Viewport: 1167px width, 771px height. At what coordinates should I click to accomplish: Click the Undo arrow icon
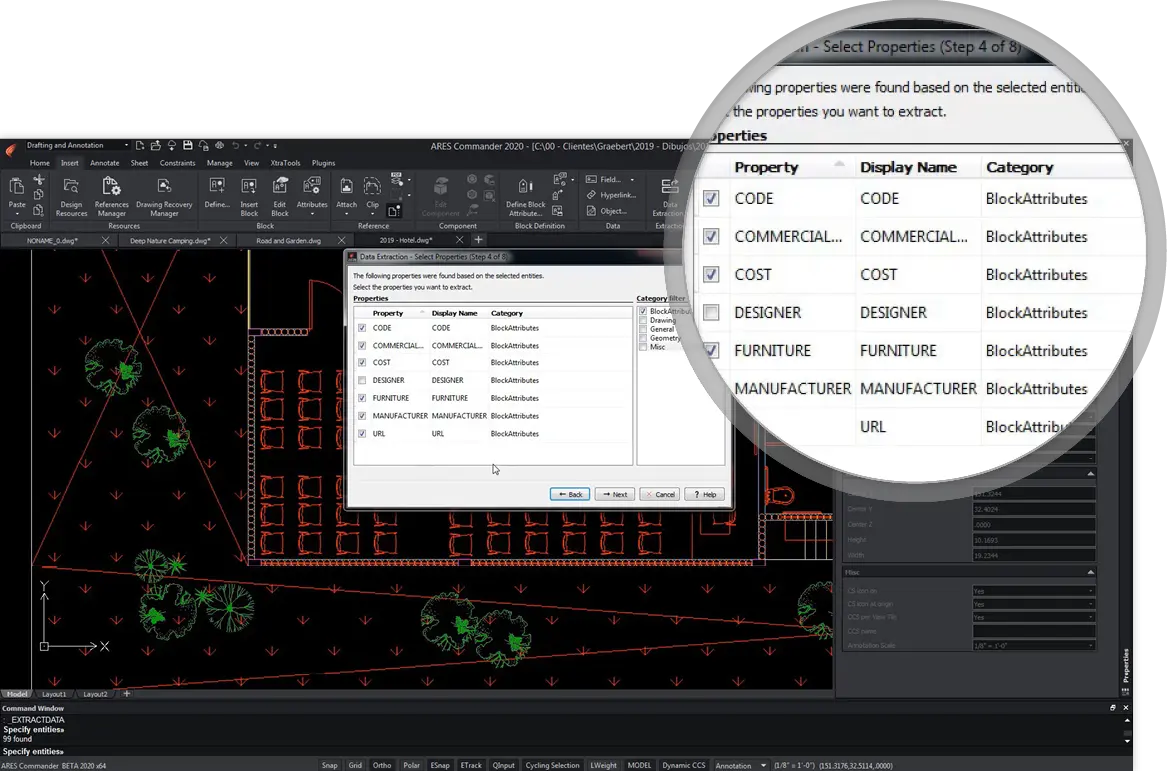(x=235, y=146)
